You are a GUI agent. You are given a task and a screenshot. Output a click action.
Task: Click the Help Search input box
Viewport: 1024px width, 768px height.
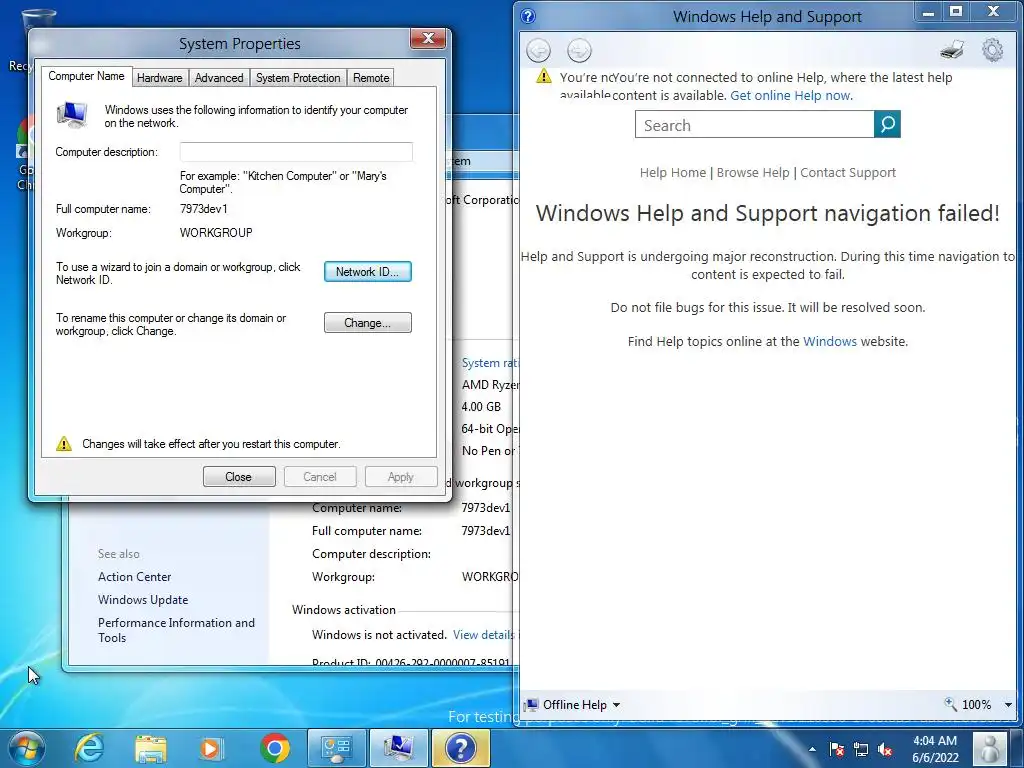[x=754, y=124]
